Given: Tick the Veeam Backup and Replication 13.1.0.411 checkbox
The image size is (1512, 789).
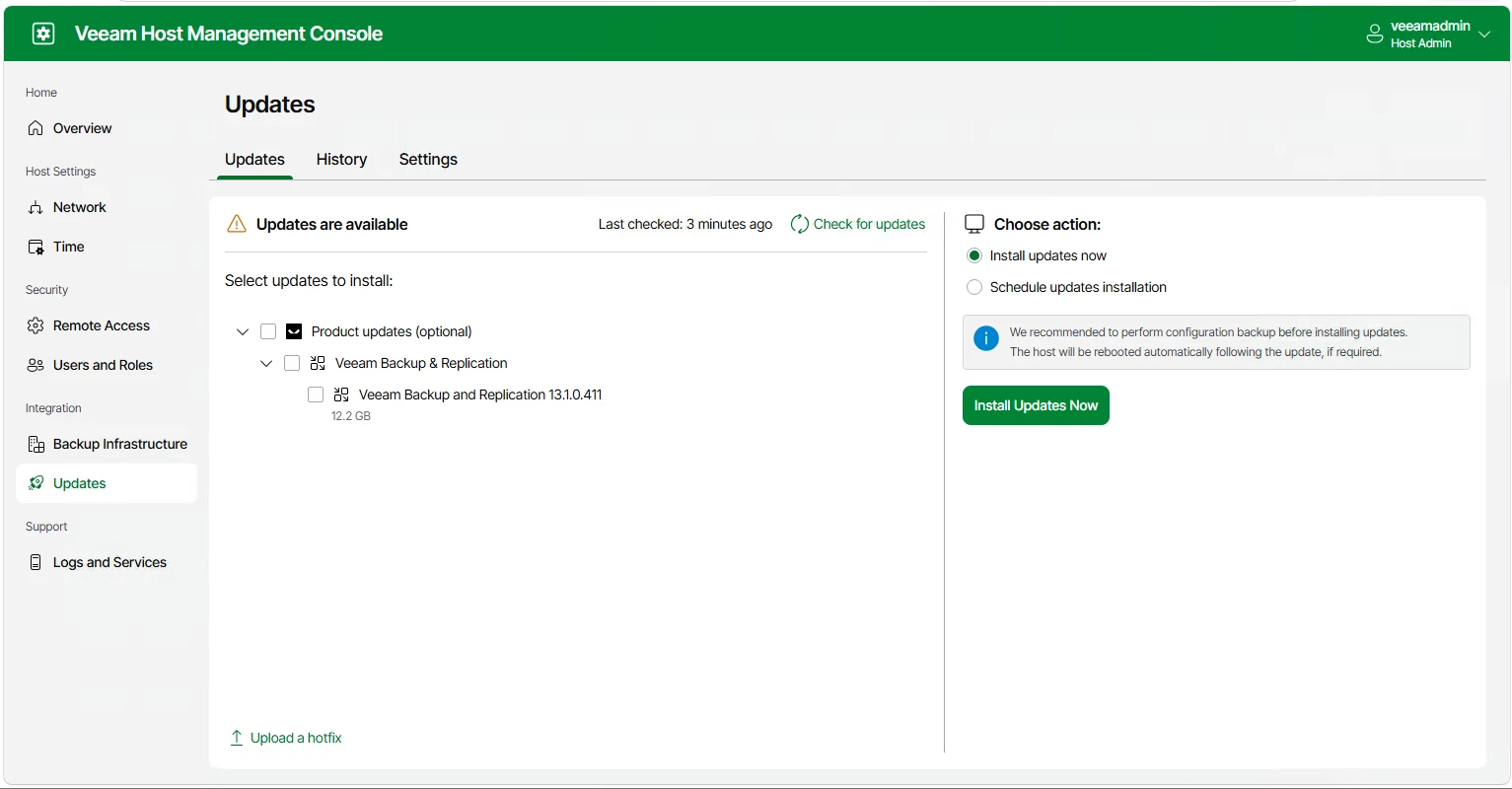Looking at the screenshot, I should 316,394.
